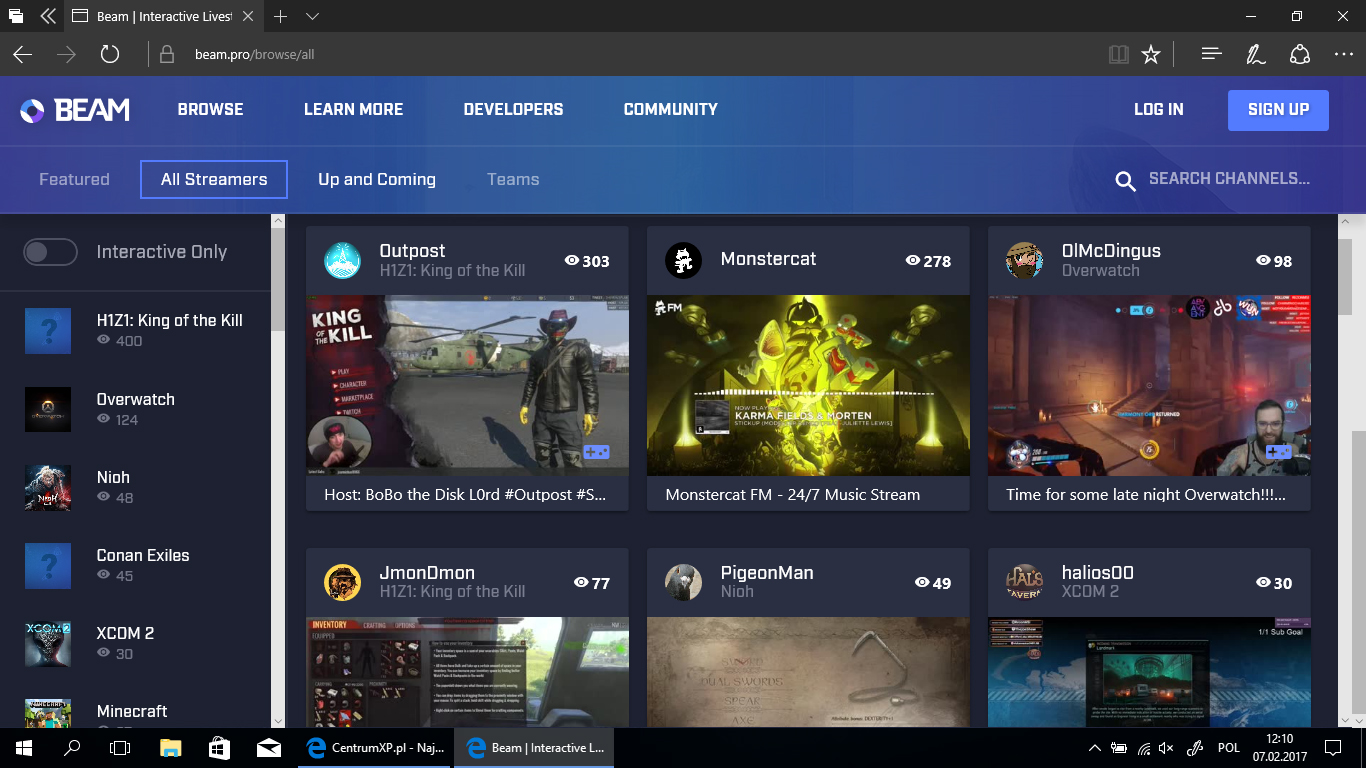Image resolution: width=1366 pixels, height=768 pixels.
Task: Open Edge reading view icon
Action: click(x=1119, y=54)
